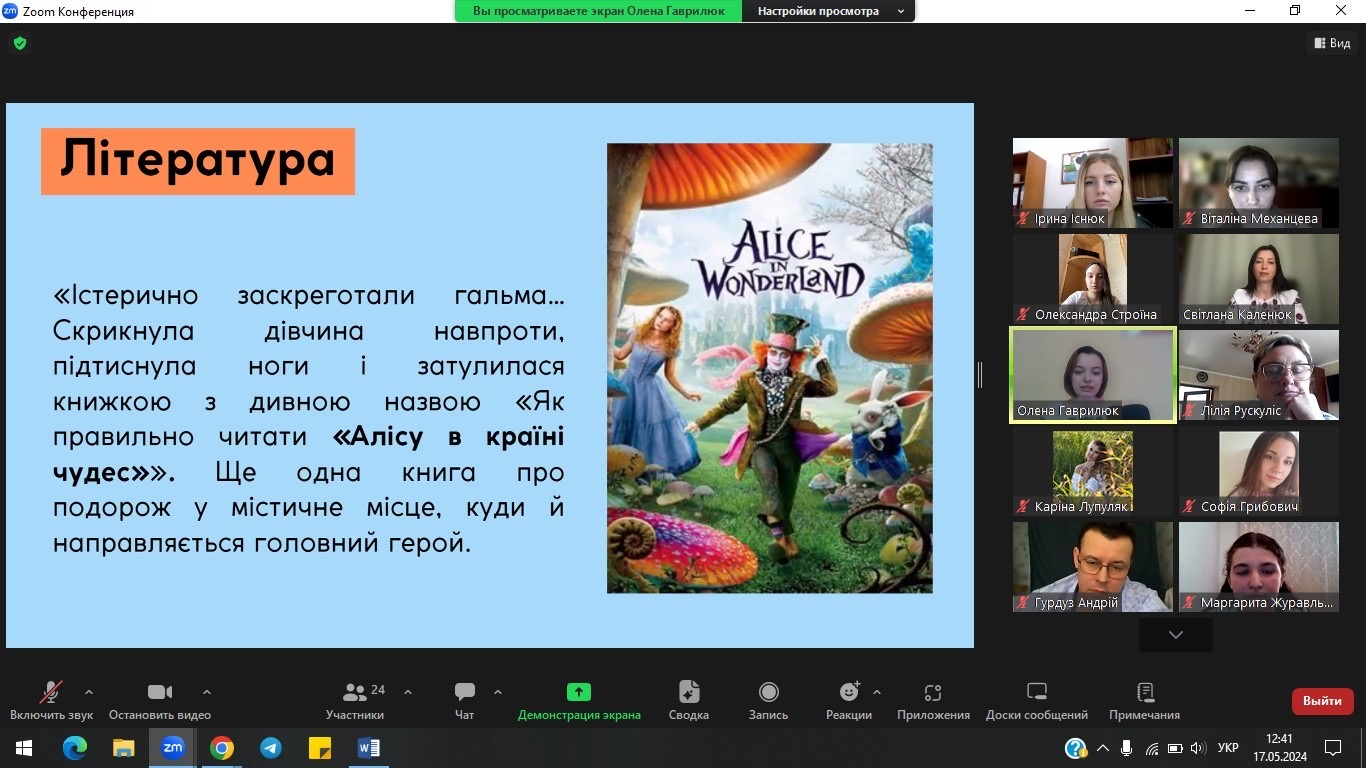Click the Alice in Wonderland poster image
1366x768 pixels.
pyautogui.click(x=770, y=368)
